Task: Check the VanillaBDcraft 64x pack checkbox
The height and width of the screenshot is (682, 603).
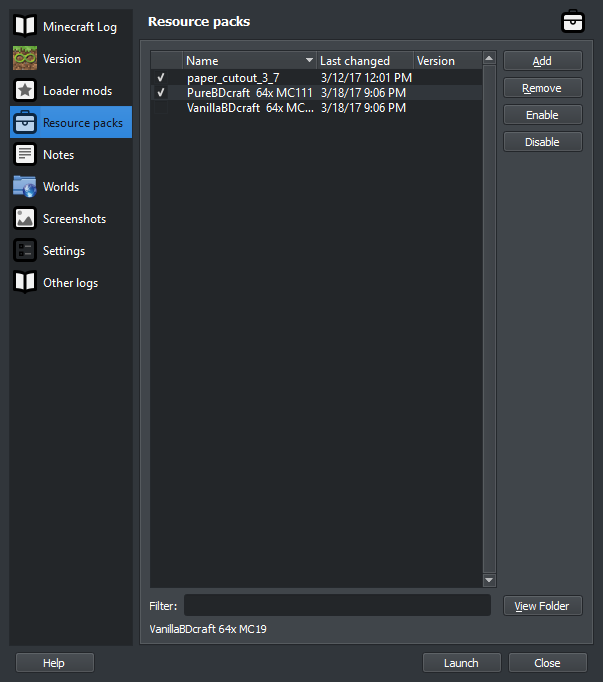Action: click(x=161, y=108)
